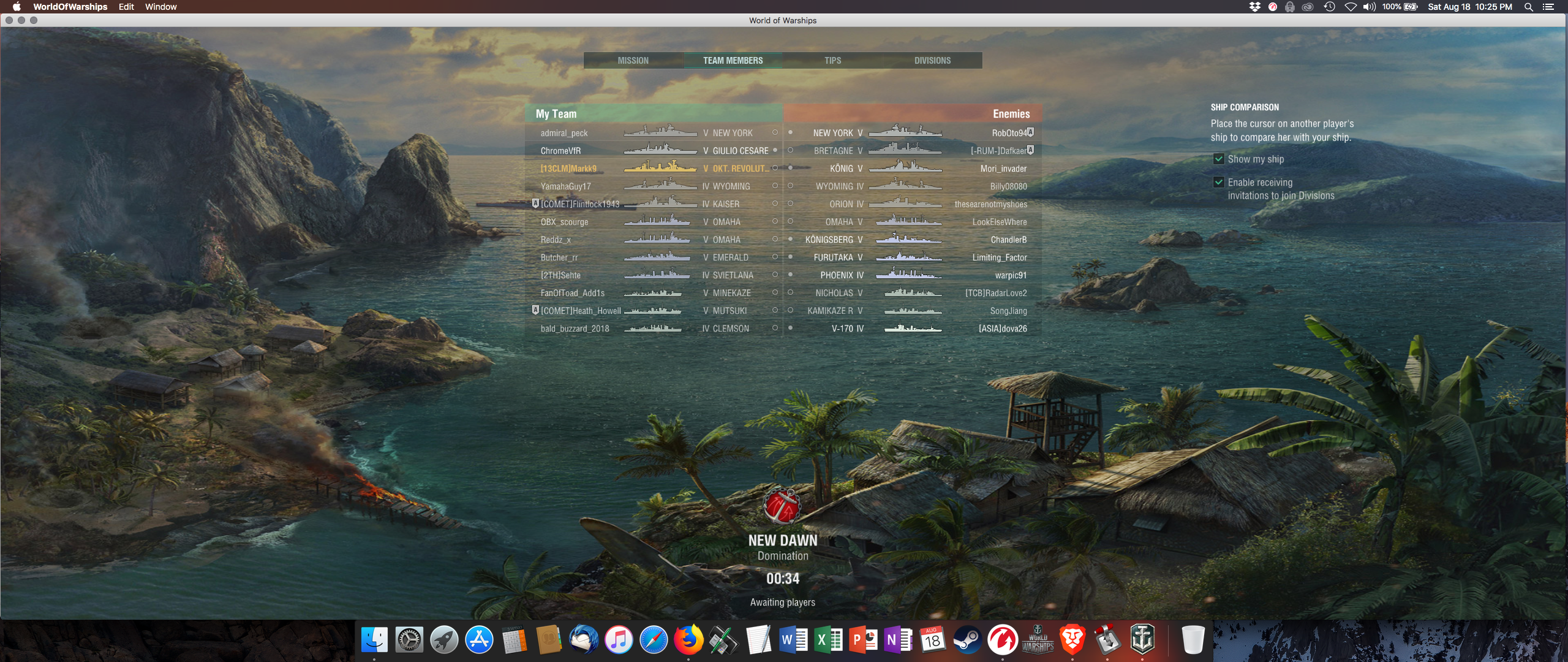
Task: Click RobOto94's enemy New York silhouette
Action: 905,131
